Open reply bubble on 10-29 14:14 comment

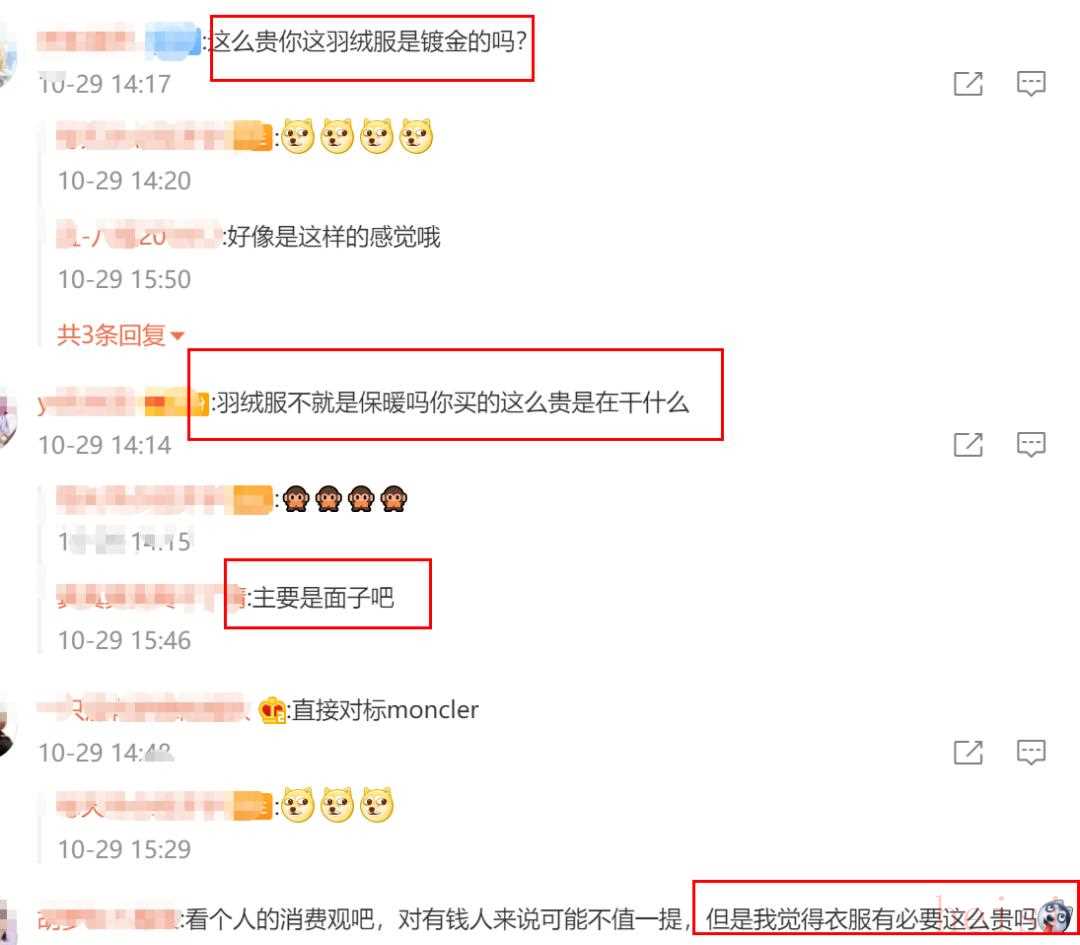pyautogui.click(x=1031, y=444)
